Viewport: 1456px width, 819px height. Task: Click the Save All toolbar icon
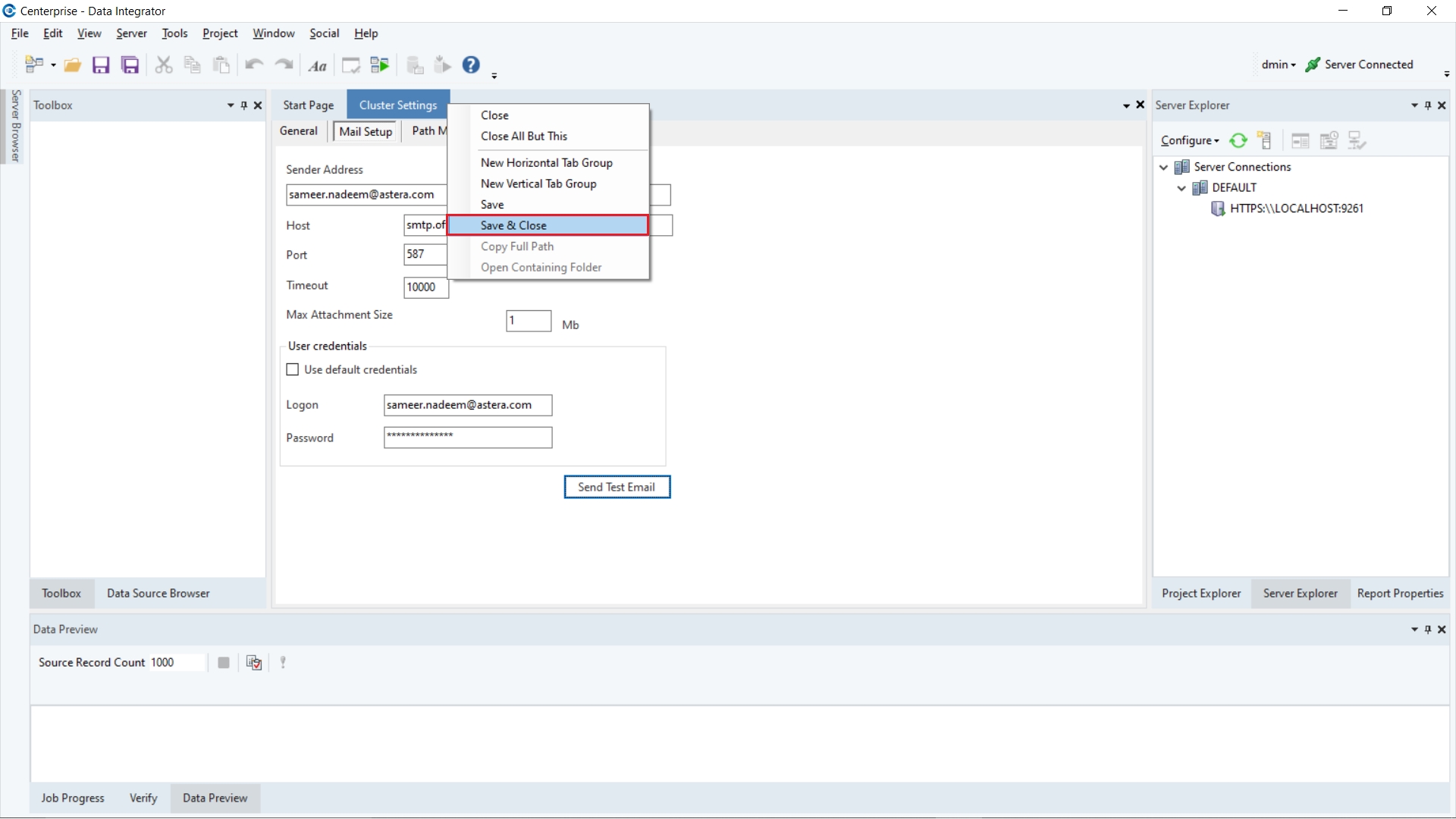(x=130, y=65)
